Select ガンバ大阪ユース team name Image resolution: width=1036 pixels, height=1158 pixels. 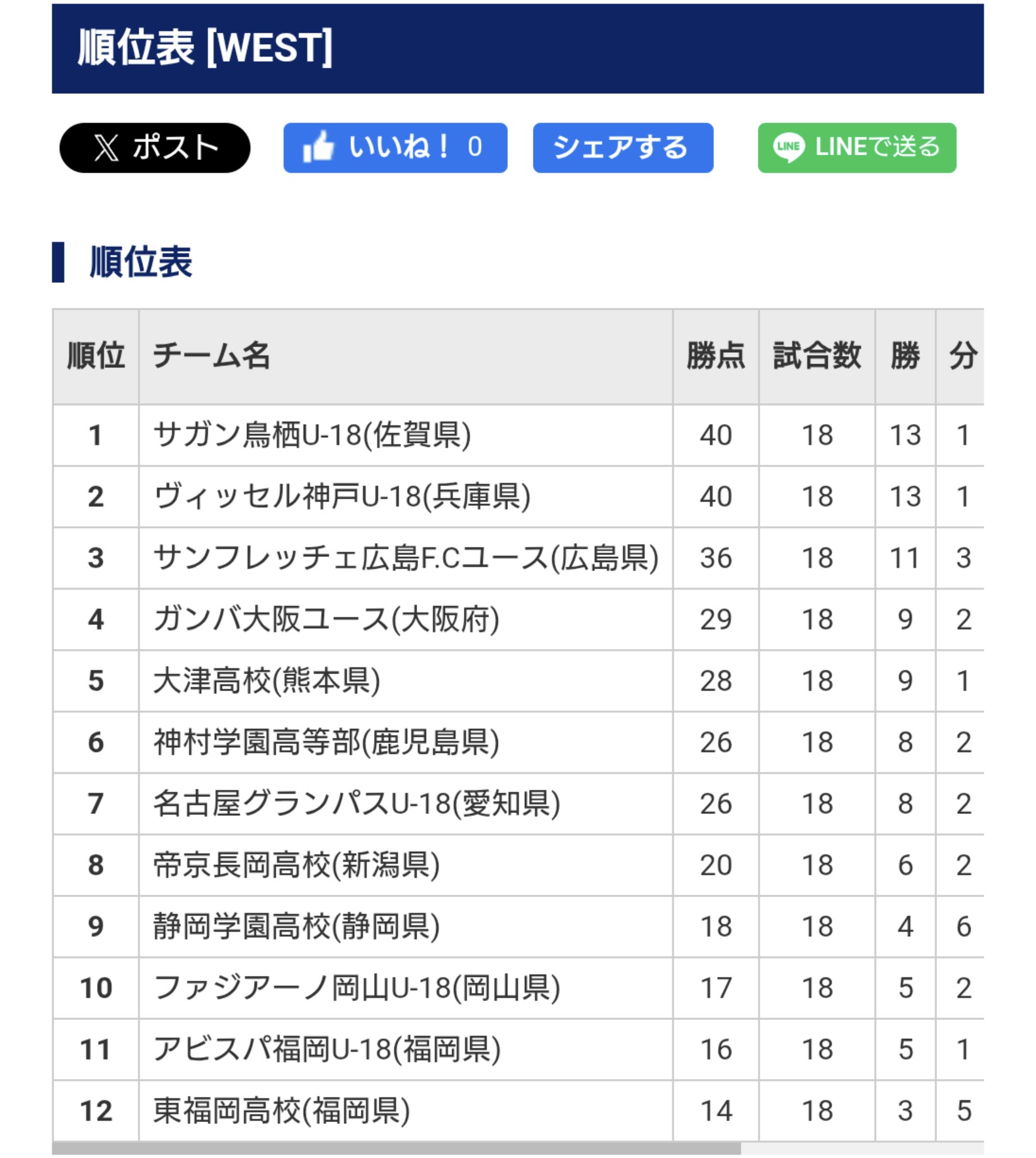tap(326, 619)
